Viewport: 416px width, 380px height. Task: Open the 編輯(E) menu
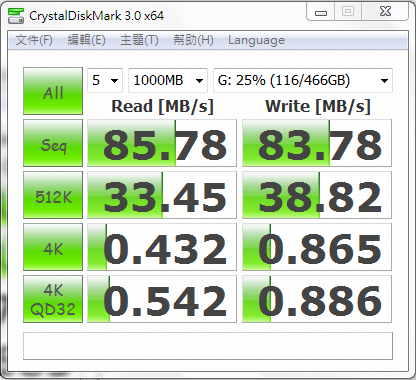86,40
